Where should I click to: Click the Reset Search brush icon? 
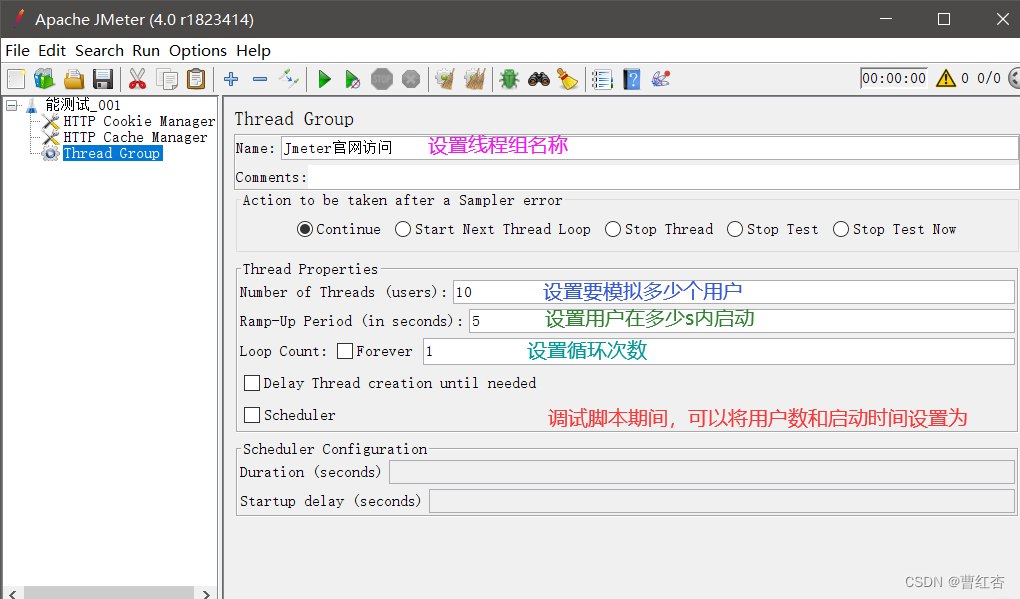click(x=567, y=79)
